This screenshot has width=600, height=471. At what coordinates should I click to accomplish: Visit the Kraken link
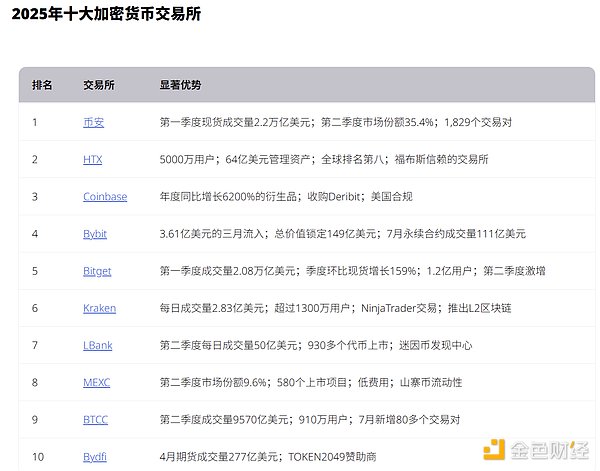(99, 308)
